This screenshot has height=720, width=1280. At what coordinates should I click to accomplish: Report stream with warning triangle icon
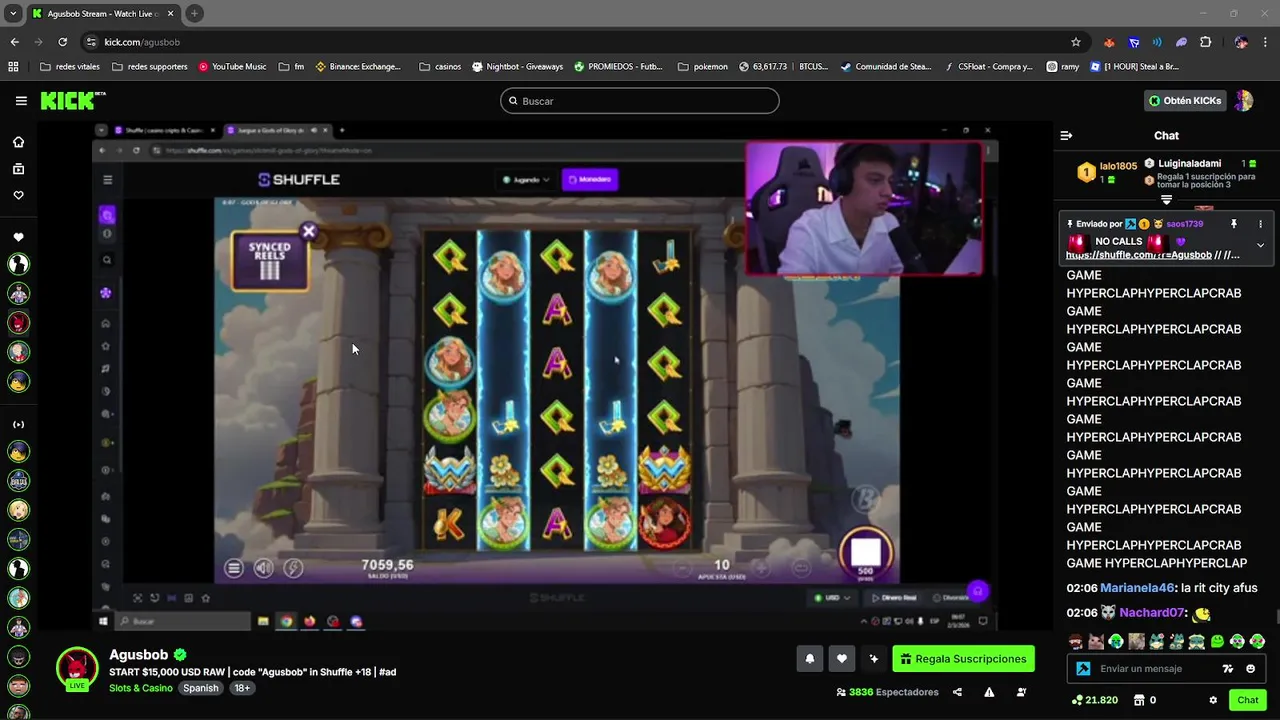click(989, 692)
